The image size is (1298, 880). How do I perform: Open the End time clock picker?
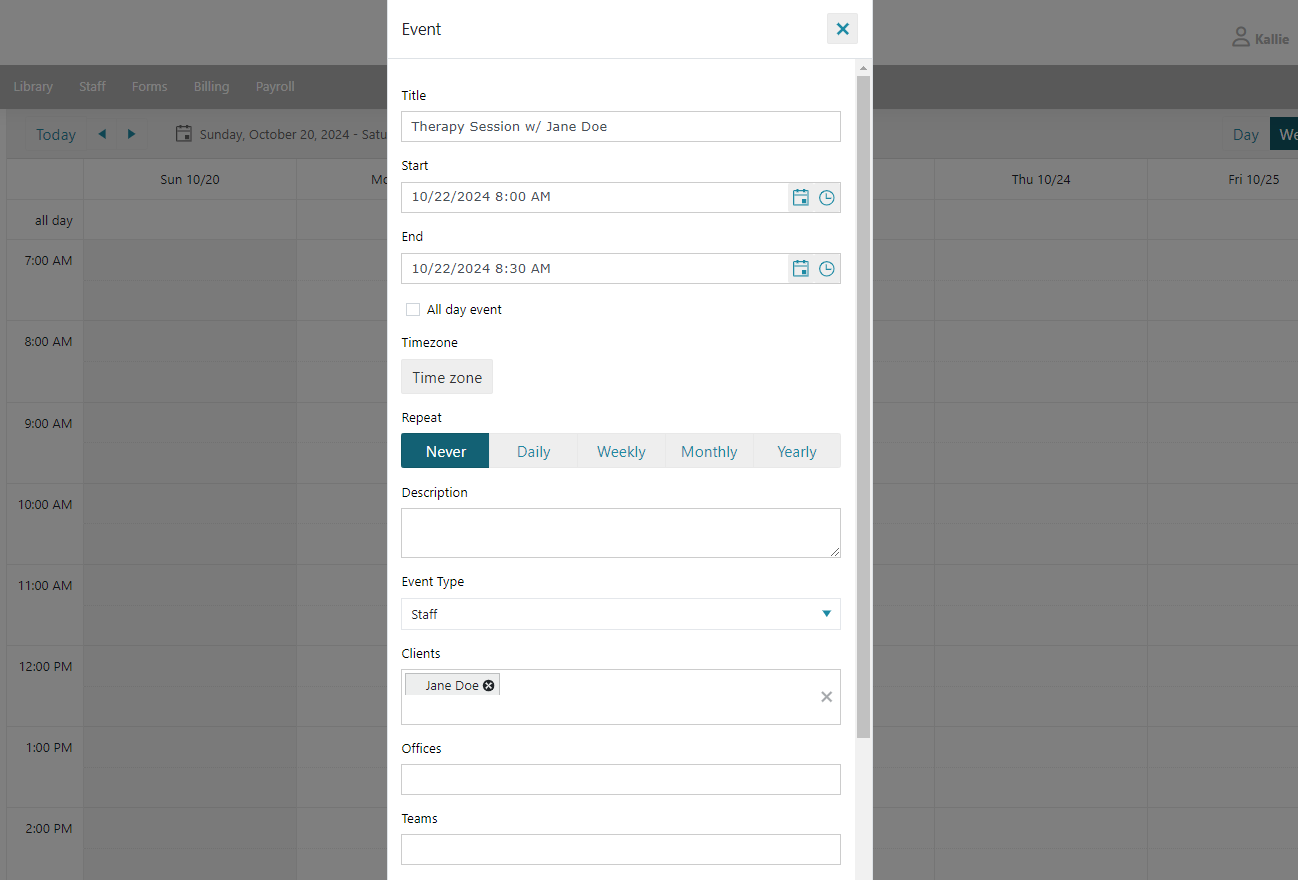[x=826, y=269]
